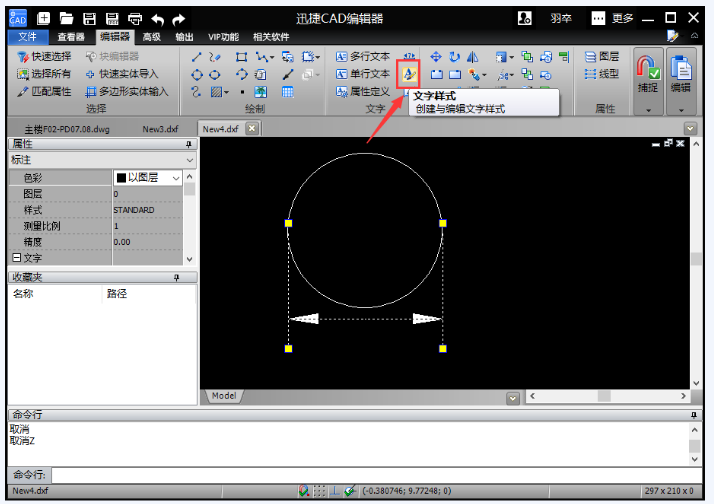Image resolution: width=714 pixels, height=504 pixels.
Task: Switch to the New3.dxf document tab
Action: click(x=160, y=129)
